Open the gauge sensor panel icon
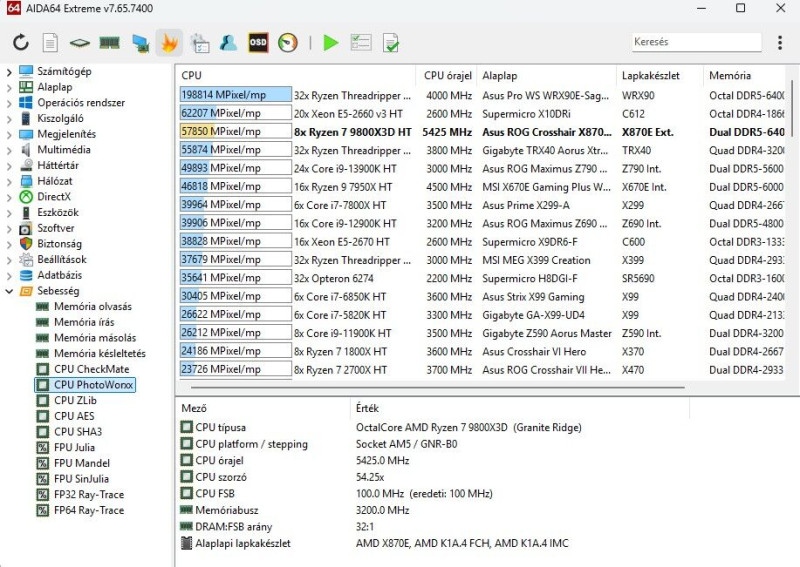The image size is (800, 567). click(x=288, y=42)
